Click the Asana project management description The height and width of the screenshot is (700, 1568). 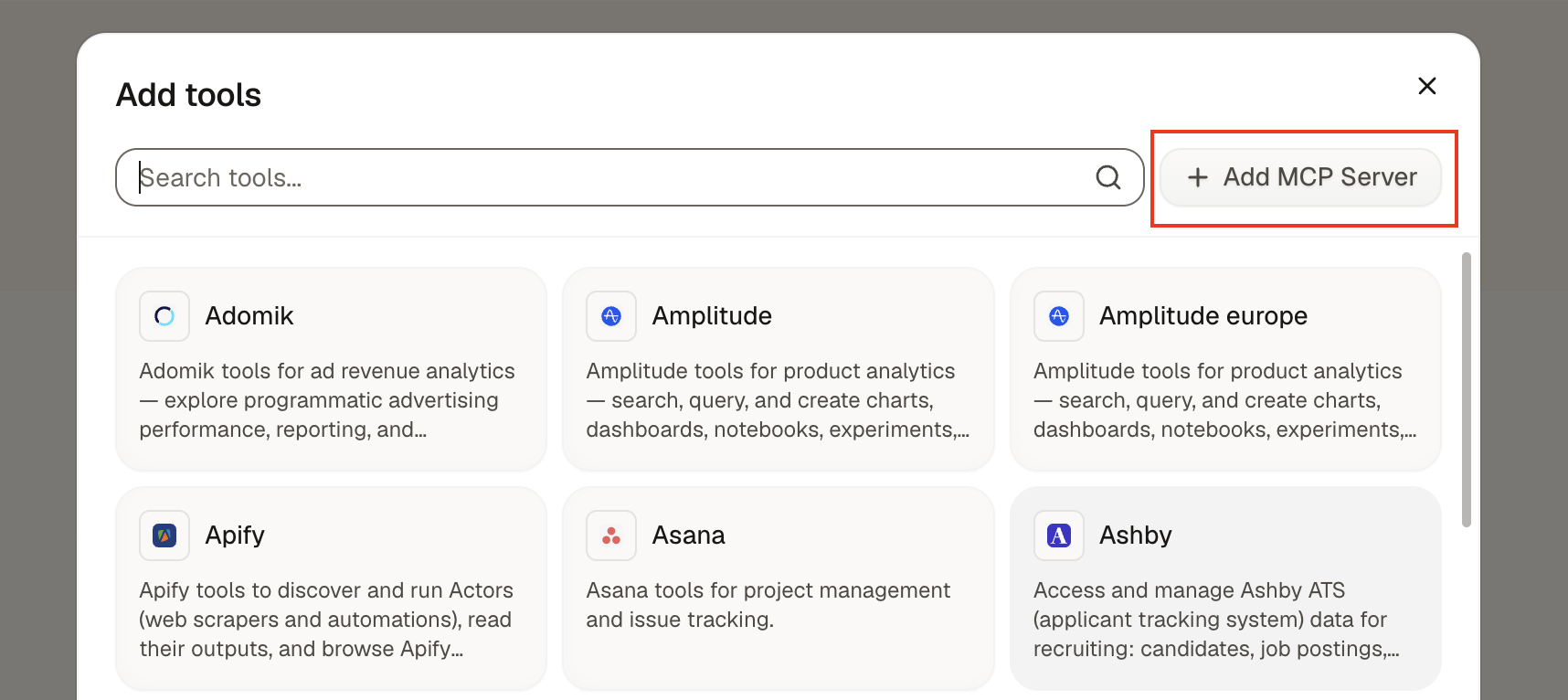[768, 605]
